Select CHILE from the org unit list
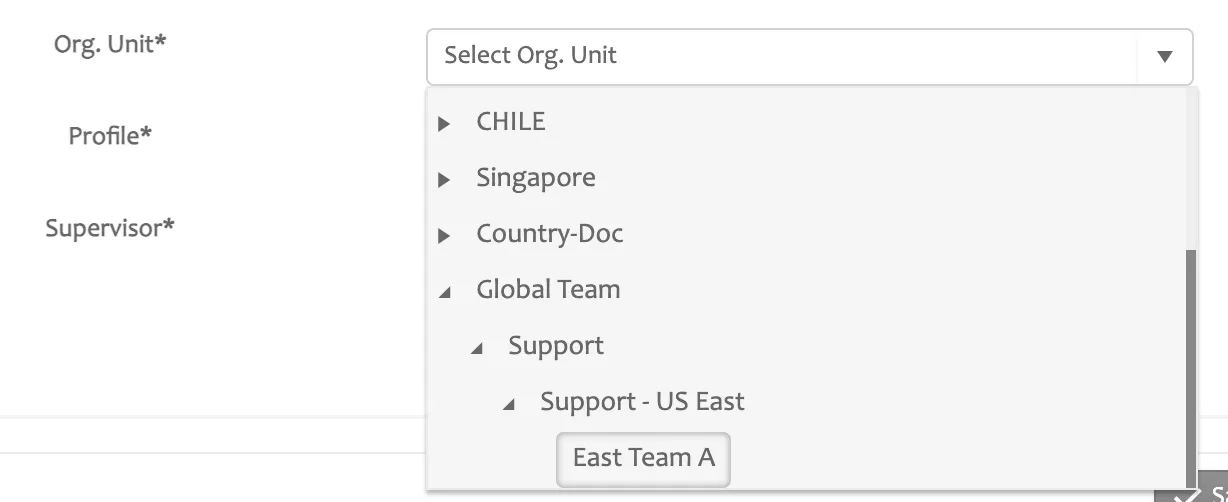This screenshot has height=502, width=1228. (x=511, y=122)
